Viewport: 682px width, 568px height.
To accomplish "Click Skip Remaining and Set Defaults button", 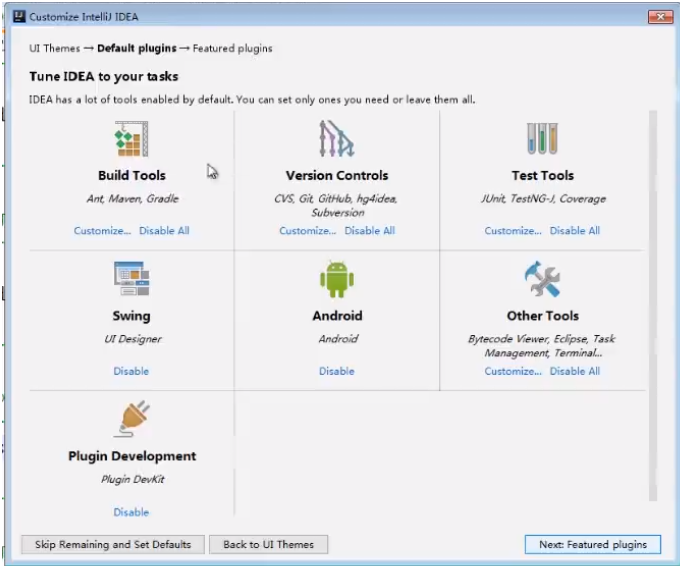I will tap(113, 545).
